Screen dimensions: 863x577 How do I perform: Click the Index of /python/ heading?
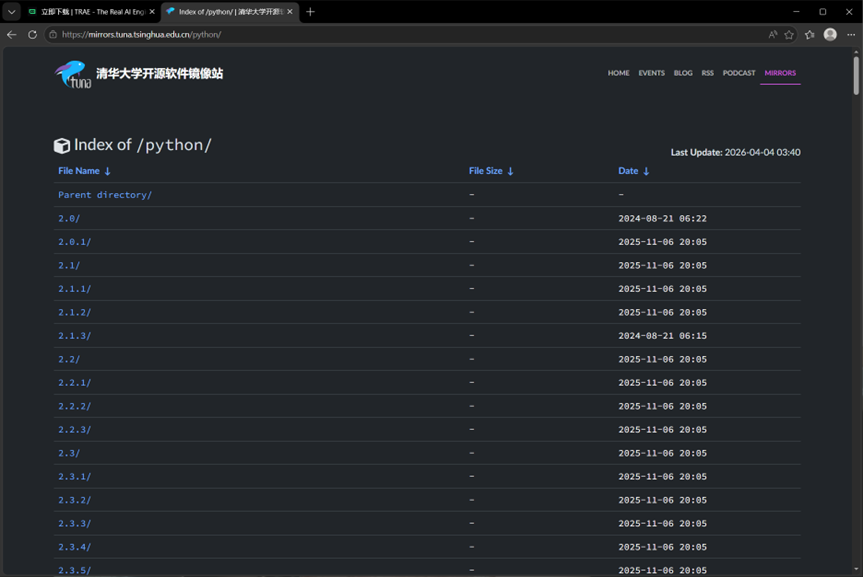click(143, 145)
